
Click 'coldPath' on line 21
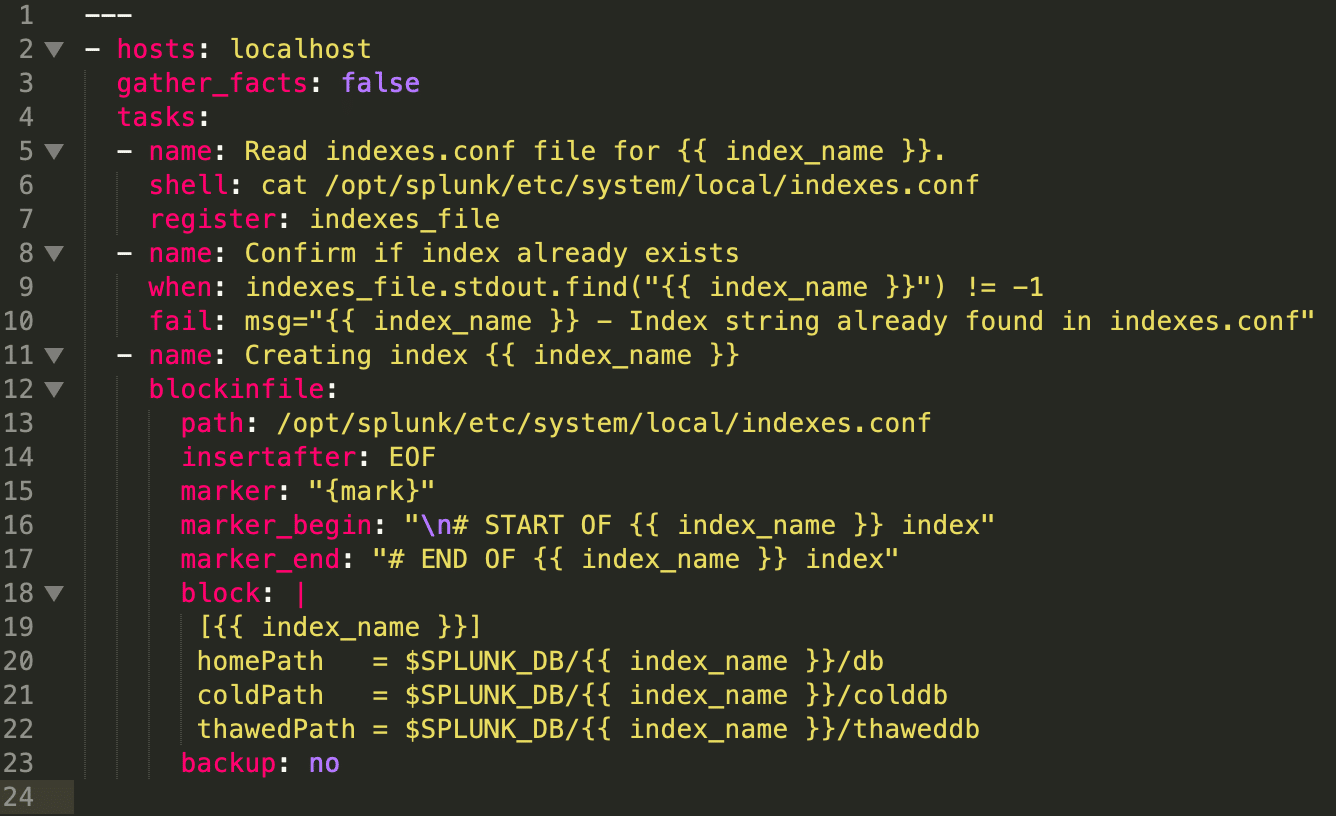[261, 695]
